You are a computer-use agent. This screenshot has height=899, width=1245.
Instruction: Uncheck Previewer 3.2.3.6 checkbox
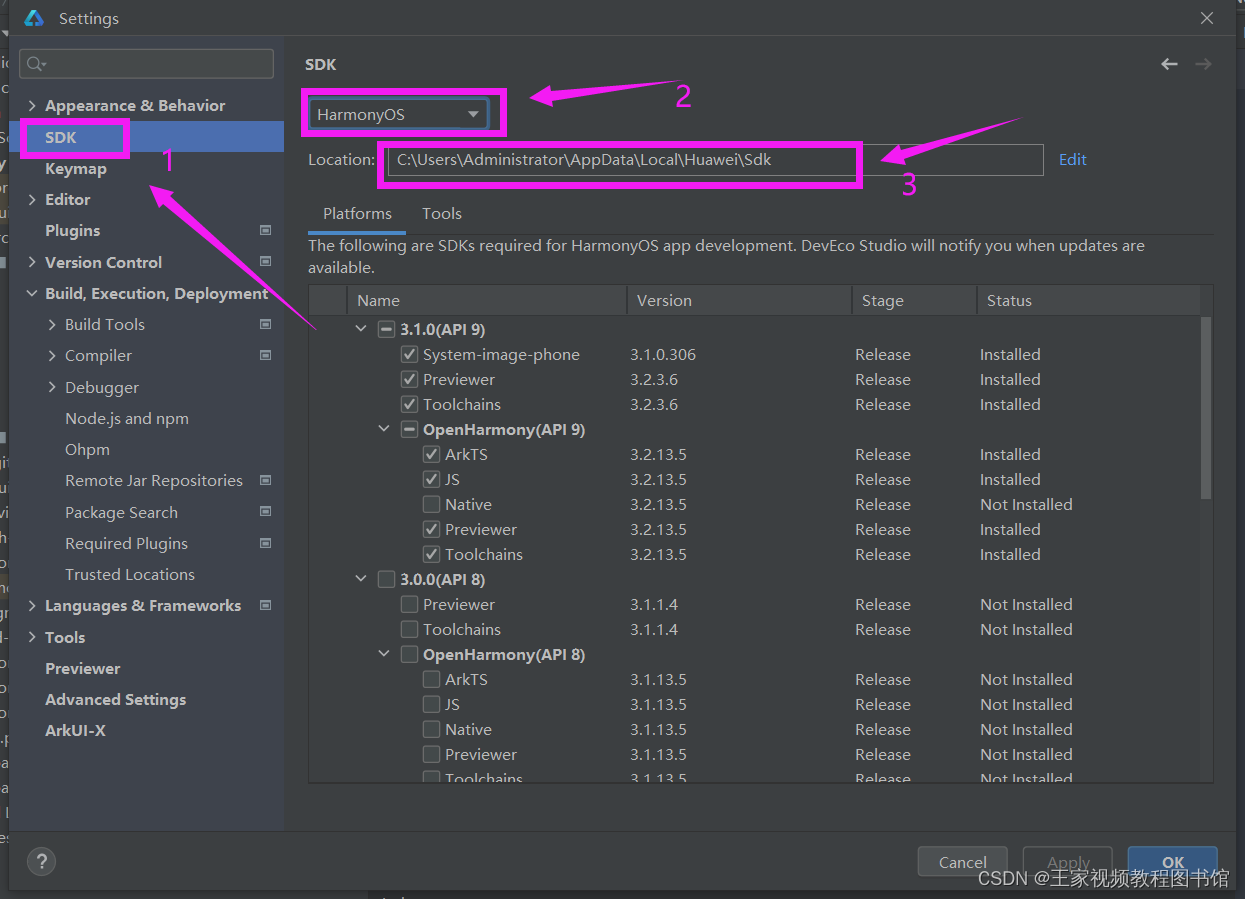coord(409,379)
